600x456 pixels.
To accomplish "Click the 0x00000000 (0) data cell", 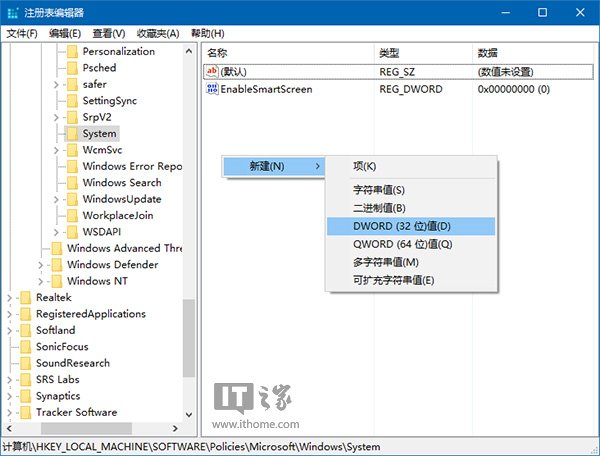I will click(x=514, y=89).
